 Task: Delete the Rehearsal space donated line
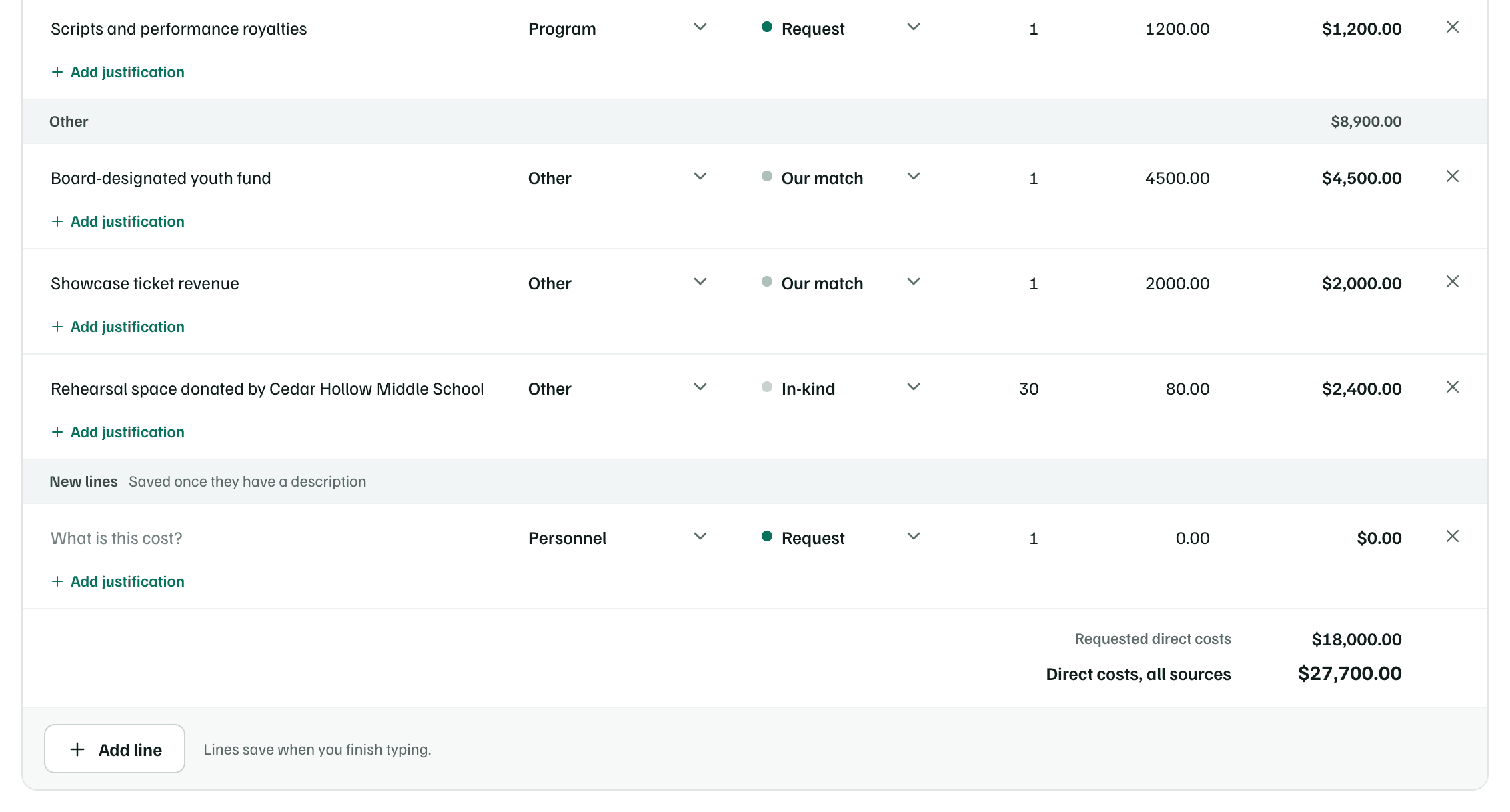point(1452,387)
